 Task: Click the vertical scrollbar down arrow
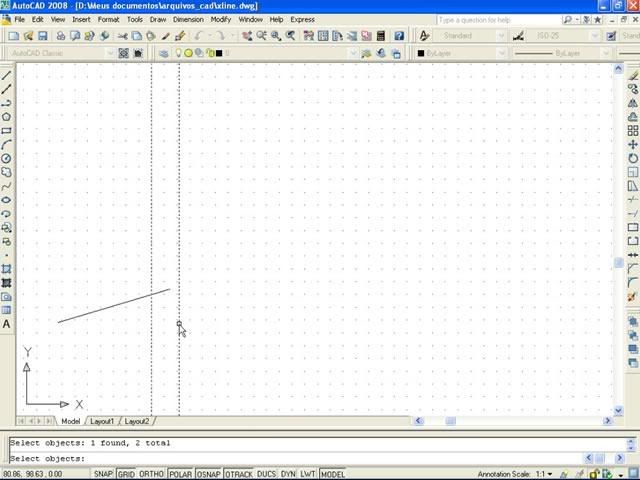pos(618,411)
